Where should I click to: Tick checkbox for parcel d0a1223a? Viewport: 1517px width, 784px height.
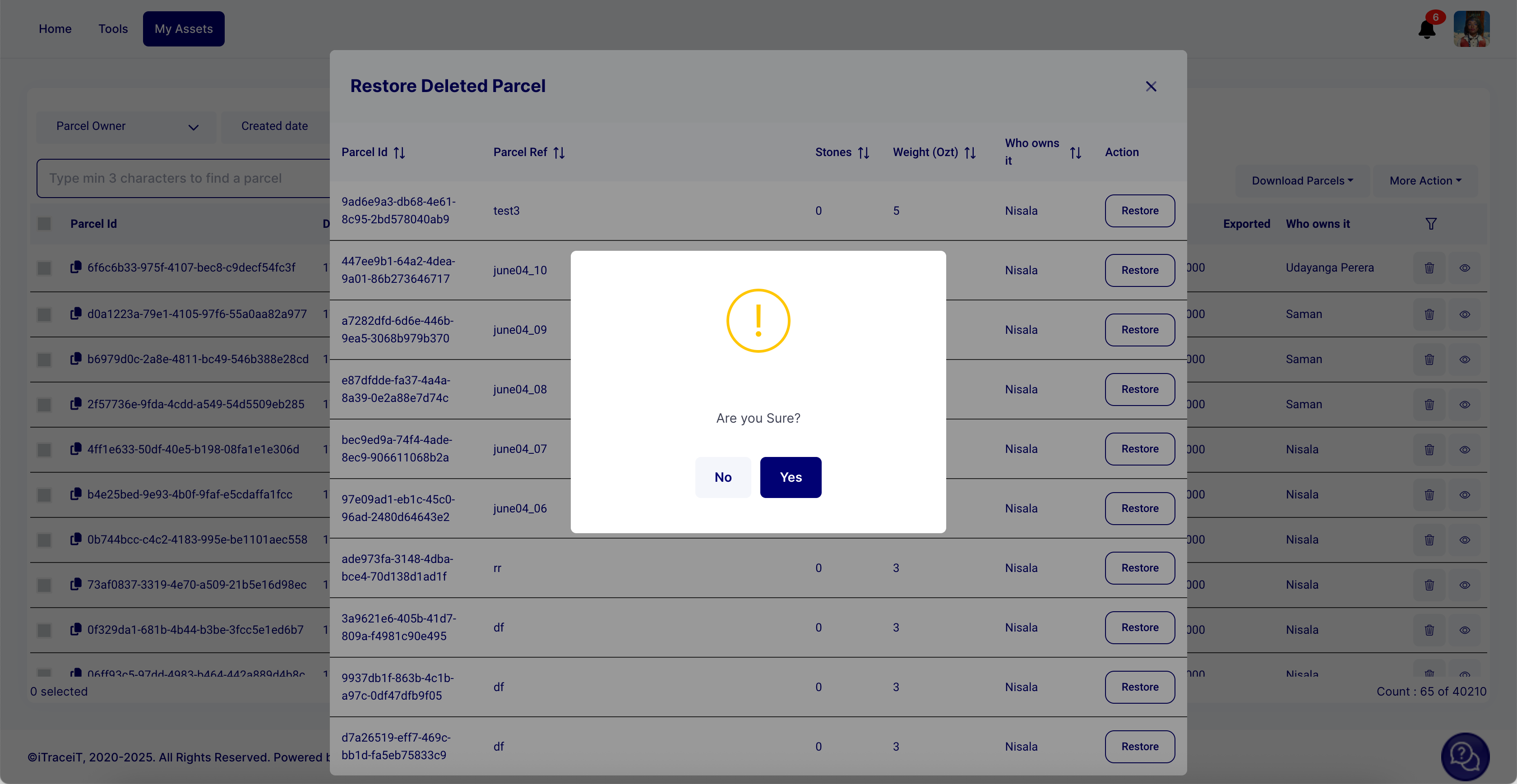coord(44,314)
